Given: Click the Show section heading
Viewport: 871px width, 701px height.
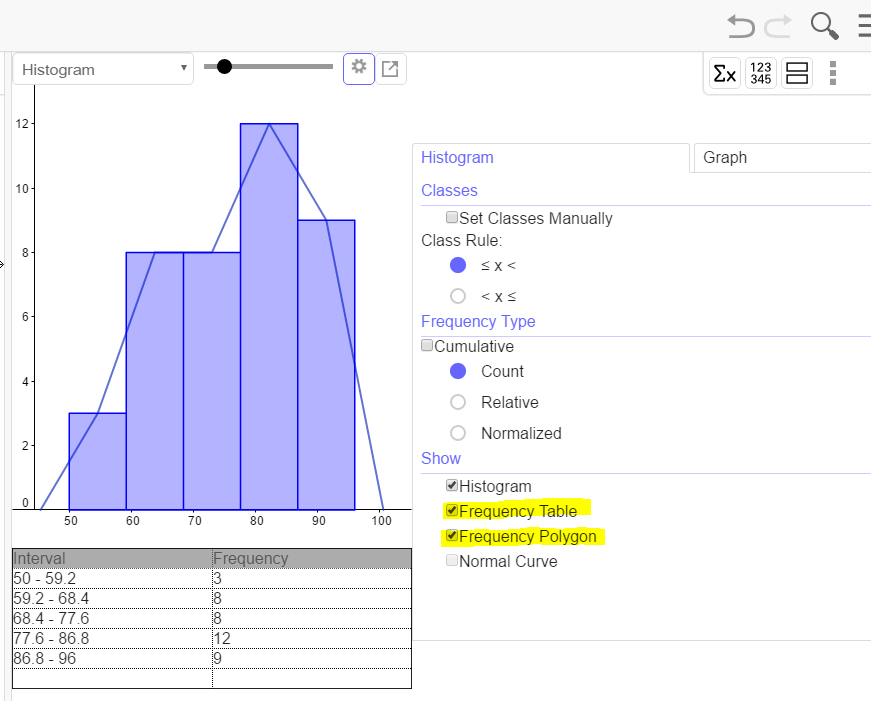Looking at the screenshot, I should (441, 458).
